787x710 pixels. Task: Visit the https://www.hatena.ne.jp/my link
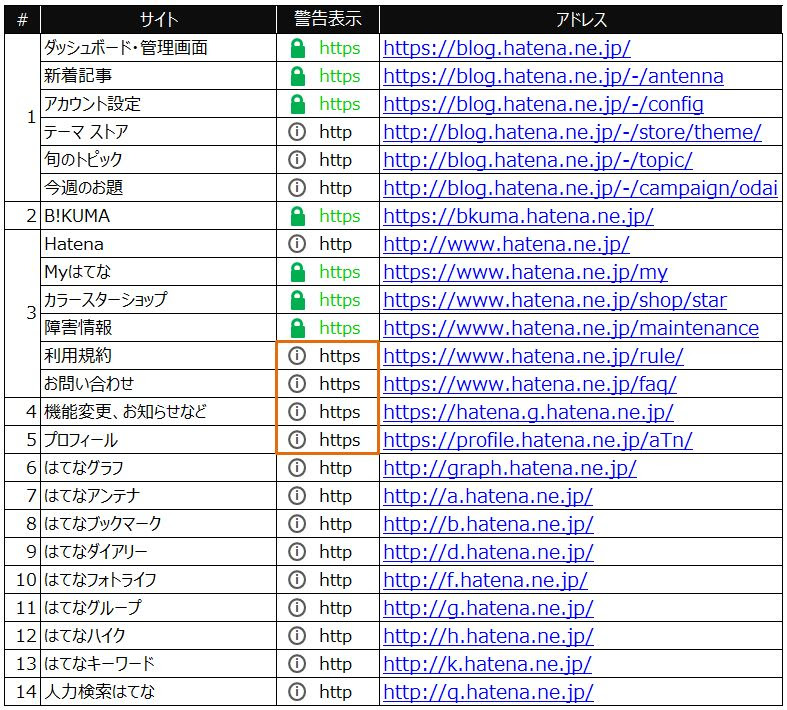[x=525, y=272]
